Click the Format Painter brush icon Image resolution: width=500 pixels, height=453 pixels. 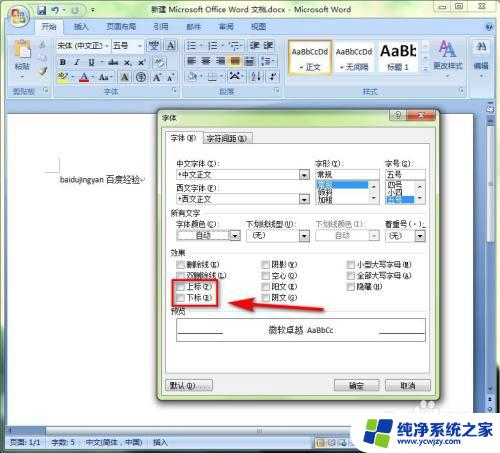[x=43, y=71]
